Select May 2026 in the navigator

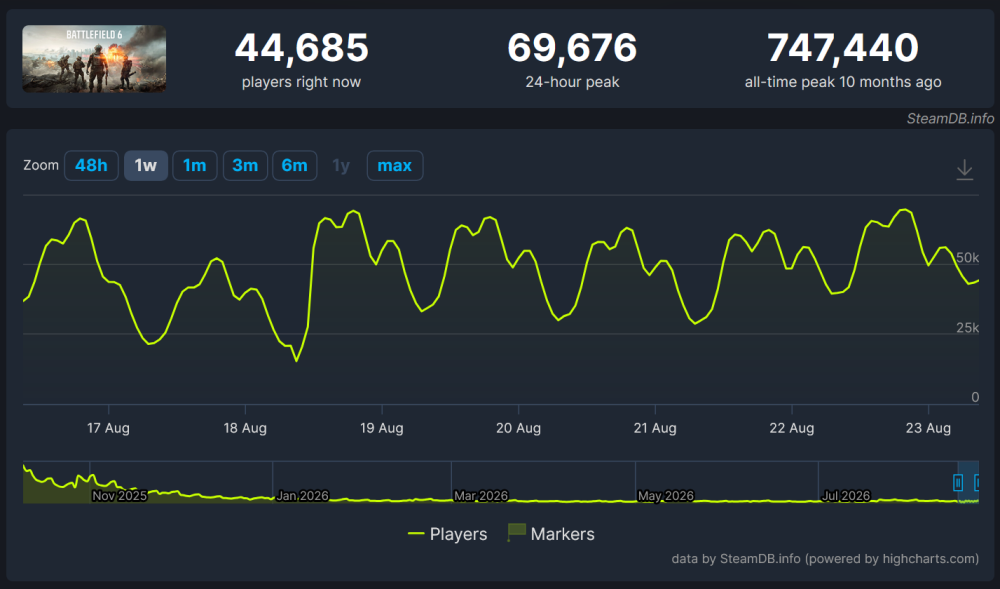(665, 495)
